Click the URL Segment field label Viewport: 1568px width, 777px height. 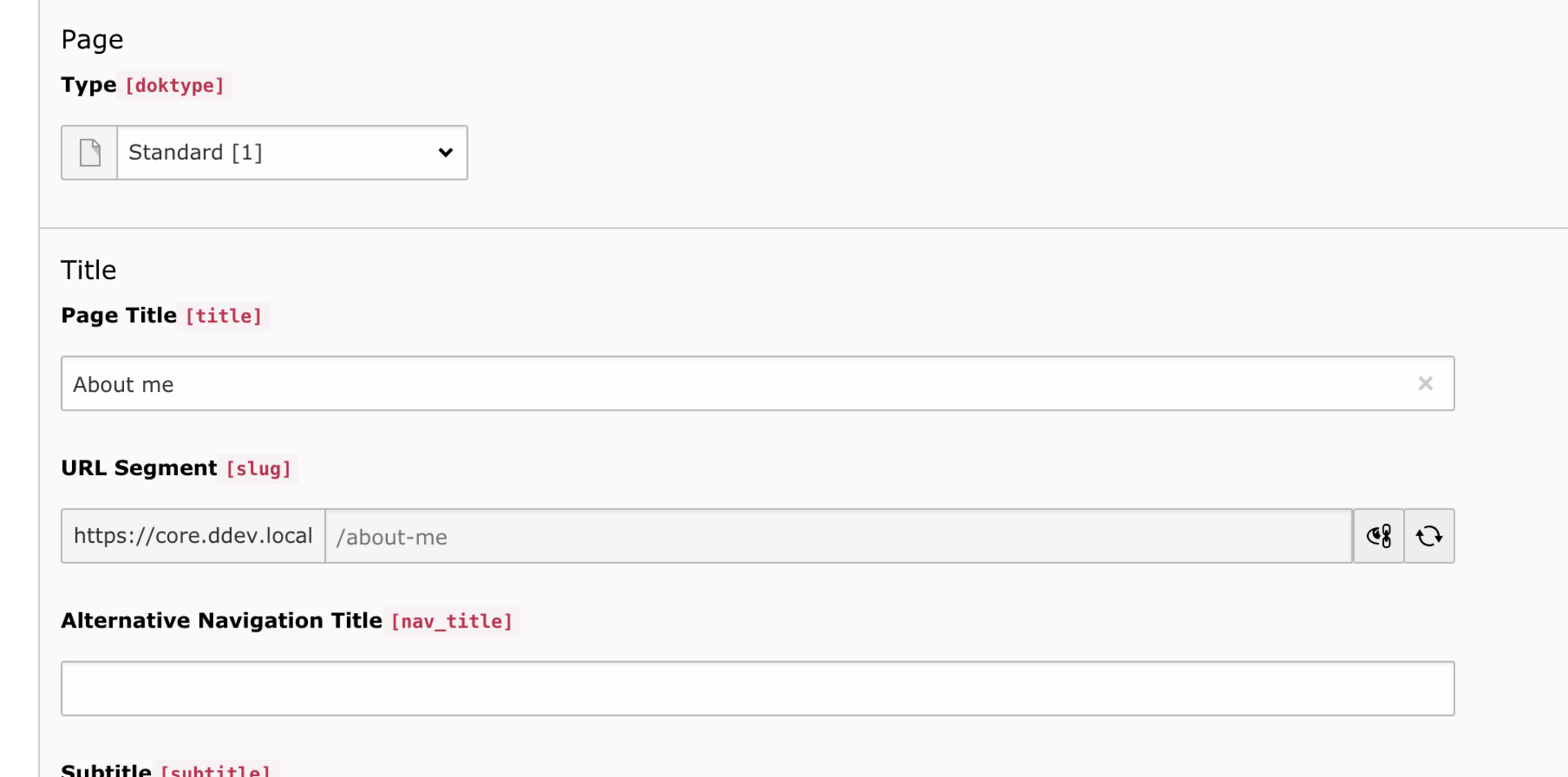pyautogui.click(x=139, y=468)
